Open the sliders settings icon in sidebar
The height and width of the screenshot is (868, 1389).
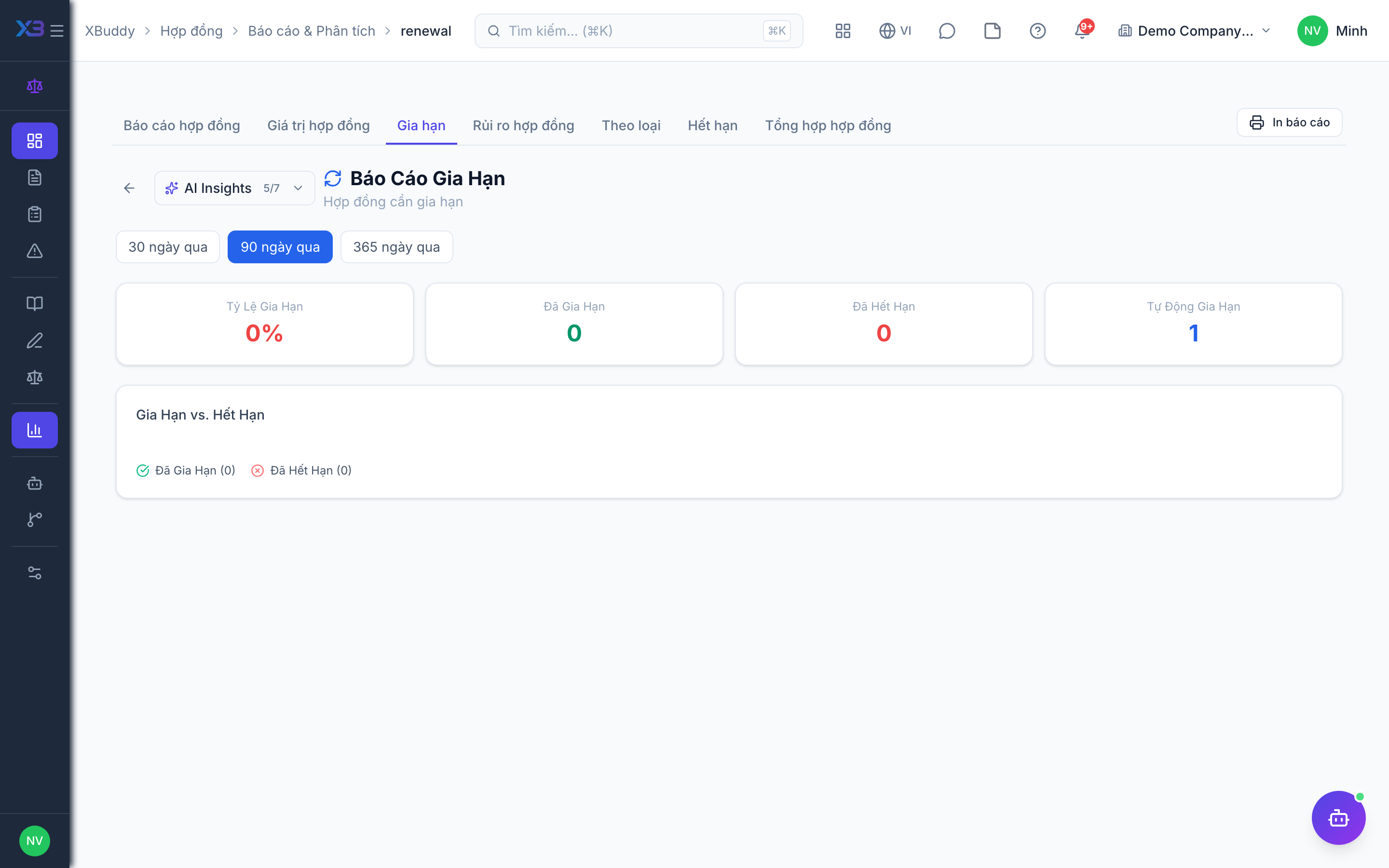34,572
